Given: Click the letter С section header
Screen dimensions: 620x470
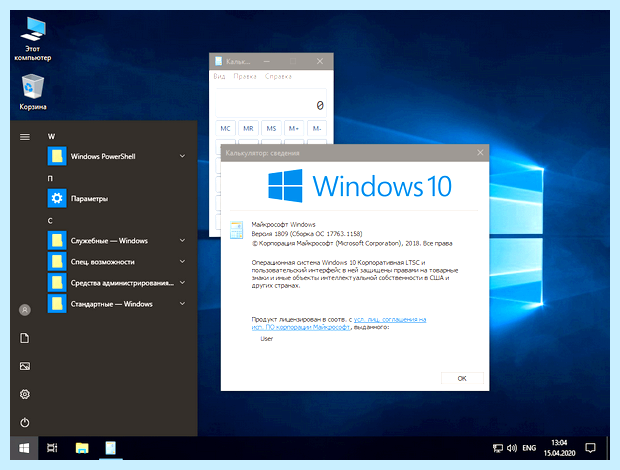Looking at the screenshot, I should (x=50, y=221).
